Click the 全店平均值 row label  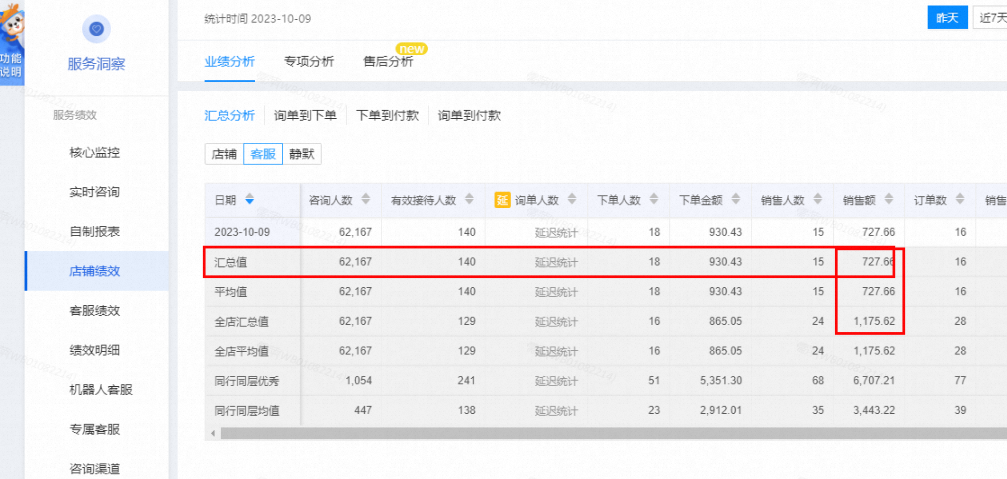click(242, 351)
